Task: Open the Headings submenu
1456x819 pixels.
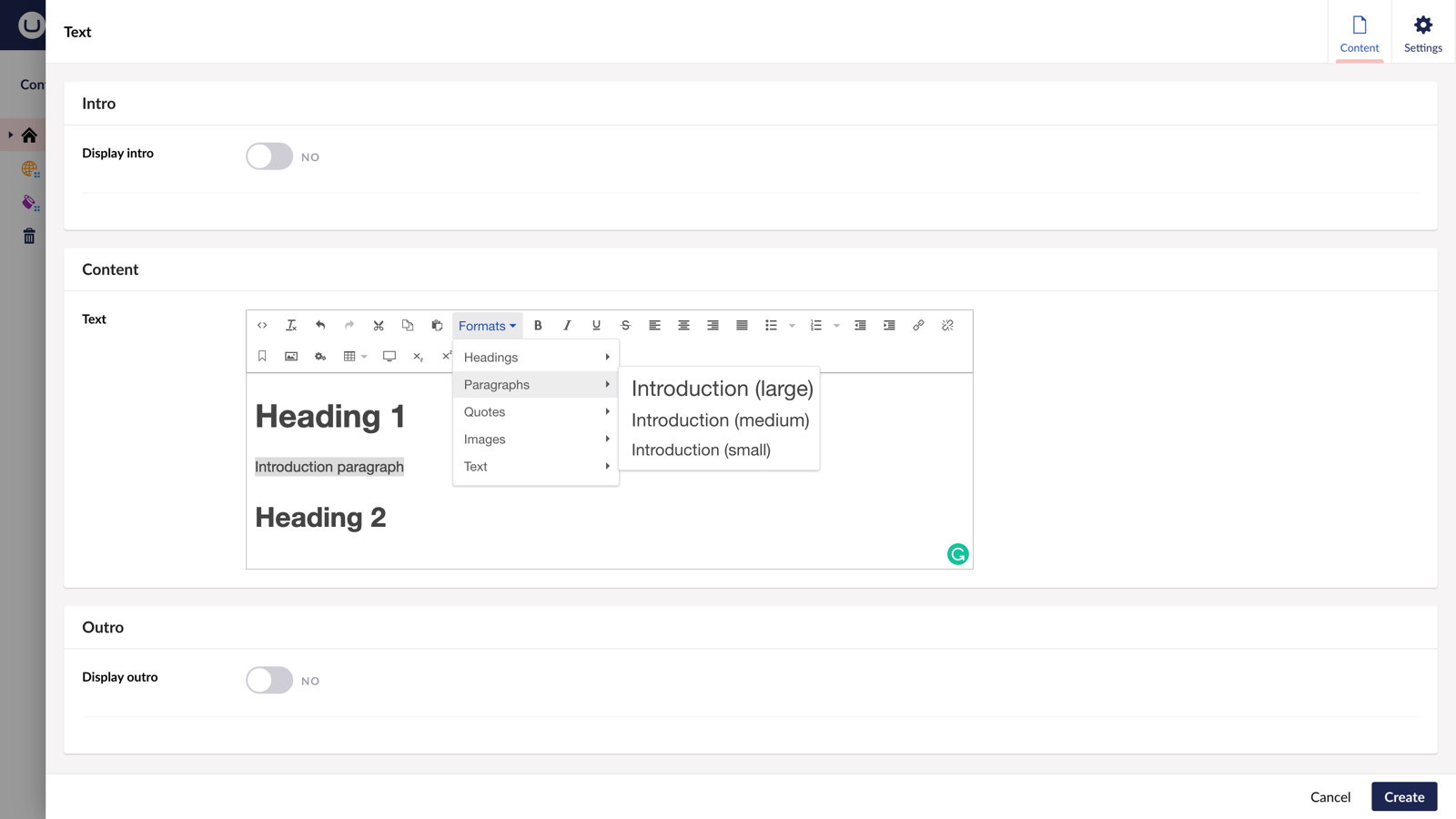Action: pos(535,358)
